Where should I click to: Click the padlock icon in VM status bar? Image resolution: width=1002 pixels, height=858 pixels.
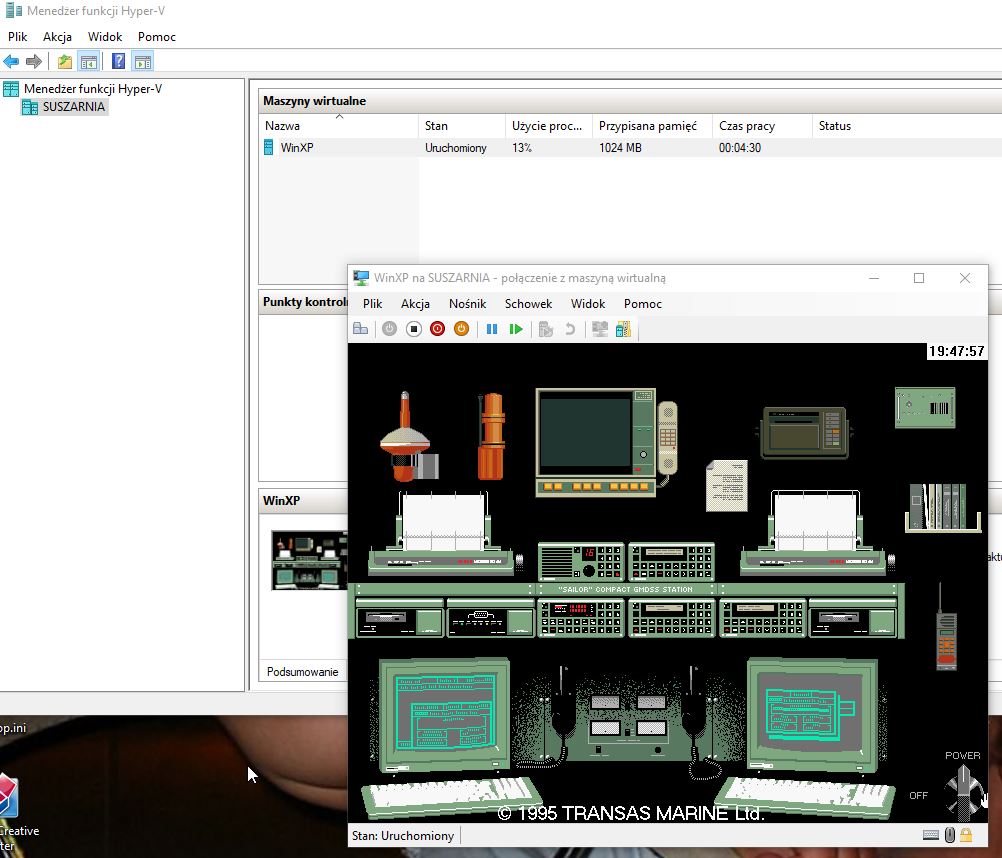(x=966, y=835)
